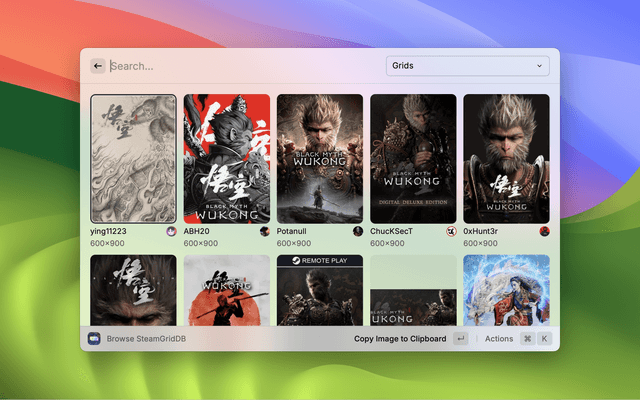Select the blue ice lady thumbnail
This screenshot has height=400, width=640.
point(506,290)
